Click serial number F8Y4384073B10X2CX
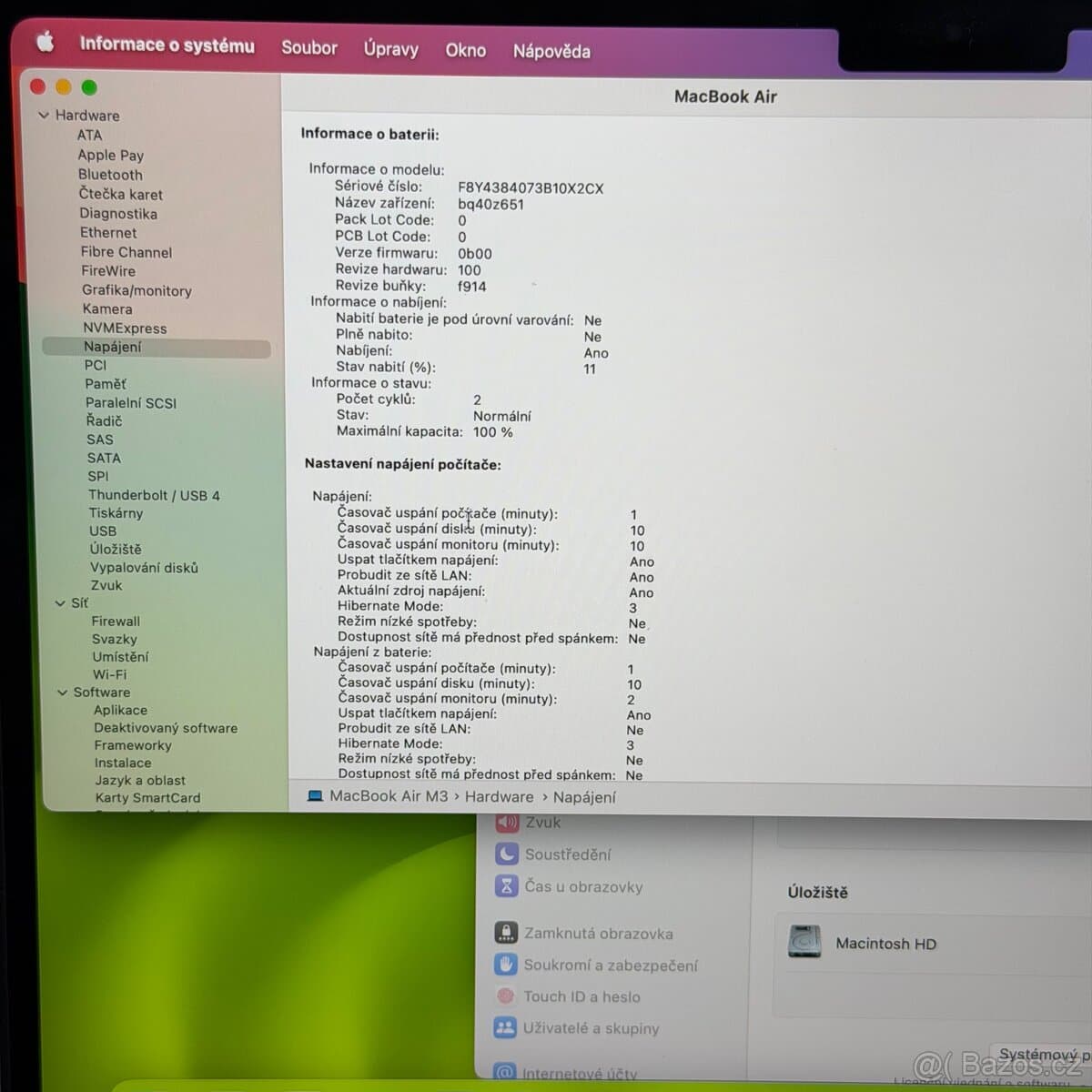Image resolution: width=1092 pixels, height=1092 pixels. tap(531, 188)
